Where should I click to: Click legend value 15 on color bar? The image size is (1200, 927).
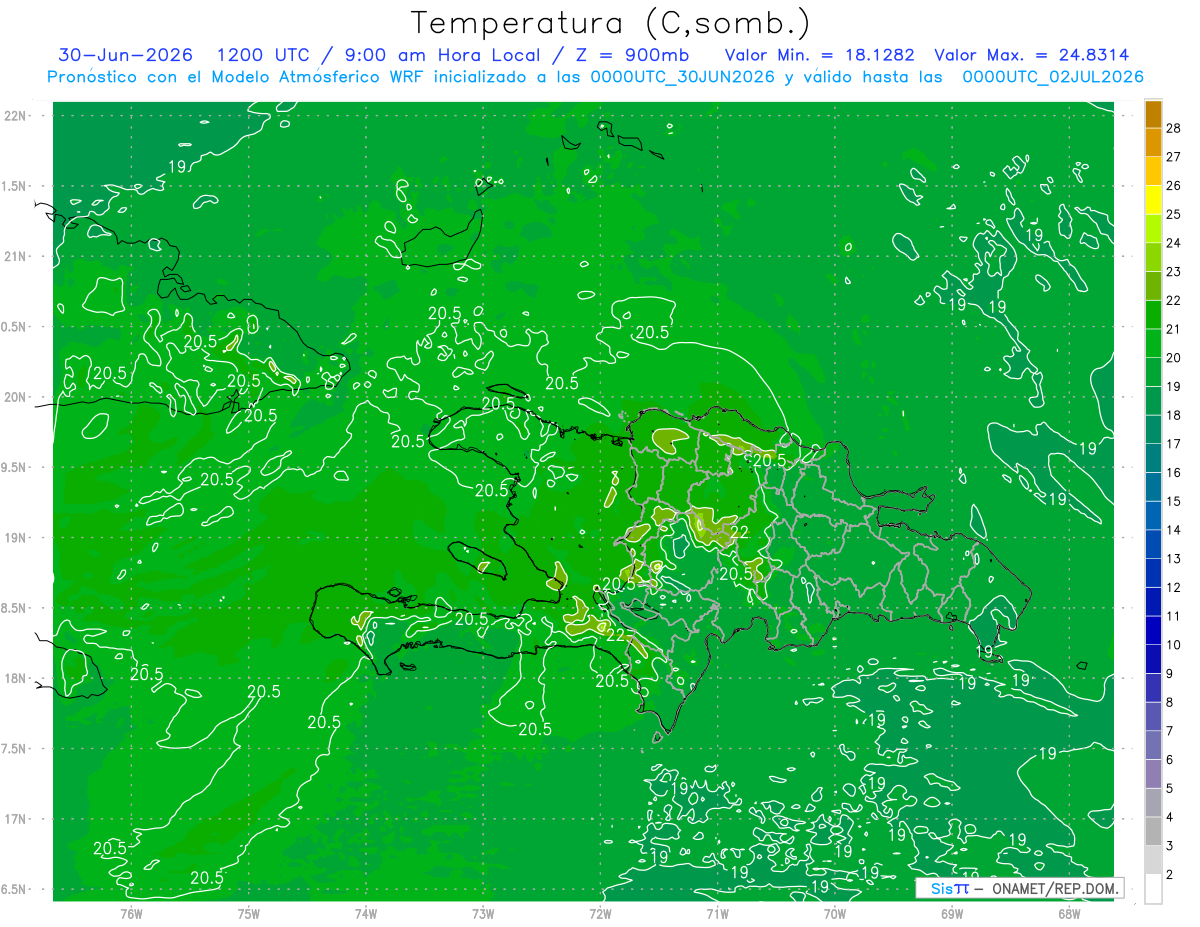1173,501
